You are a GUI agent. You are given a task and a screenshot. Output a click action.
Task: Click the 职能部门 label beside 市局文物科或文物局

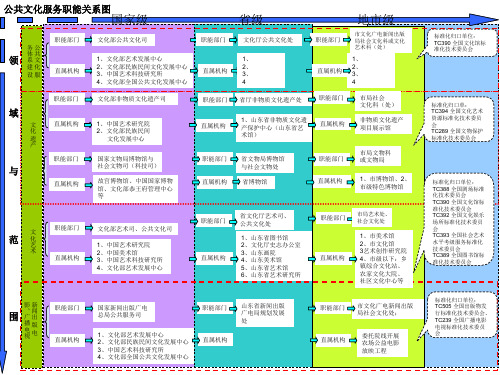(331, 159)
